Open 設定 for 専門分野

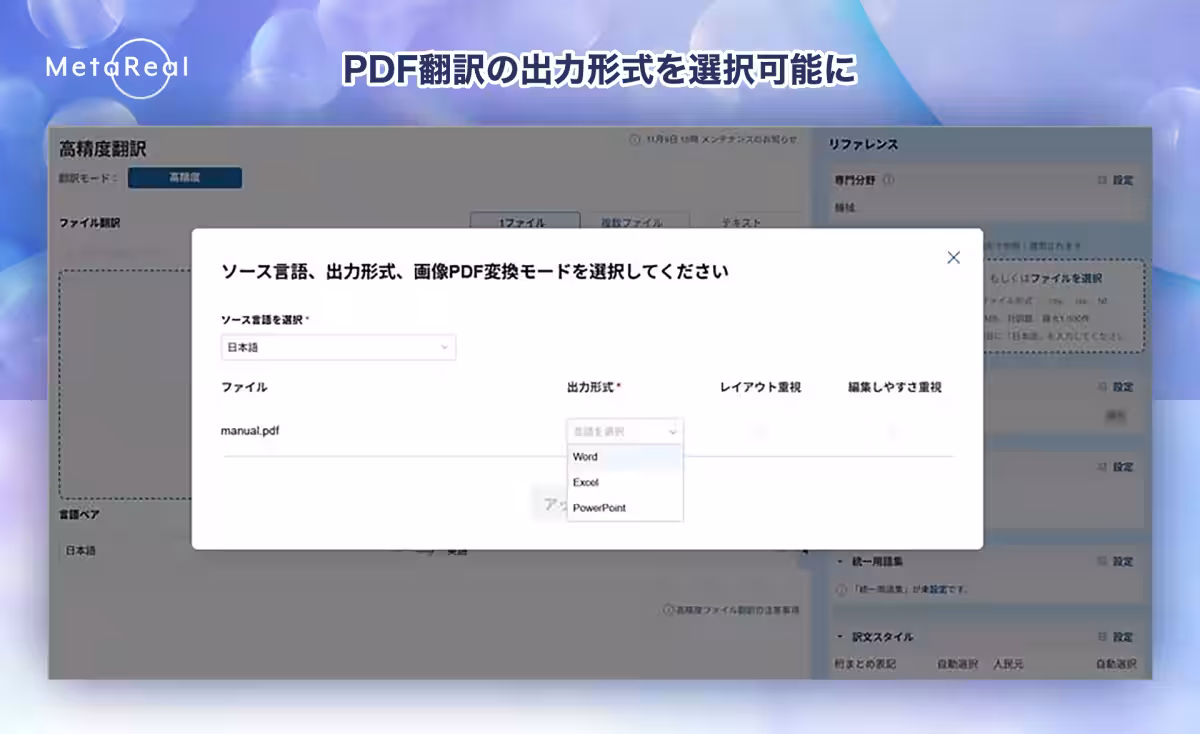click(1115, 181)
